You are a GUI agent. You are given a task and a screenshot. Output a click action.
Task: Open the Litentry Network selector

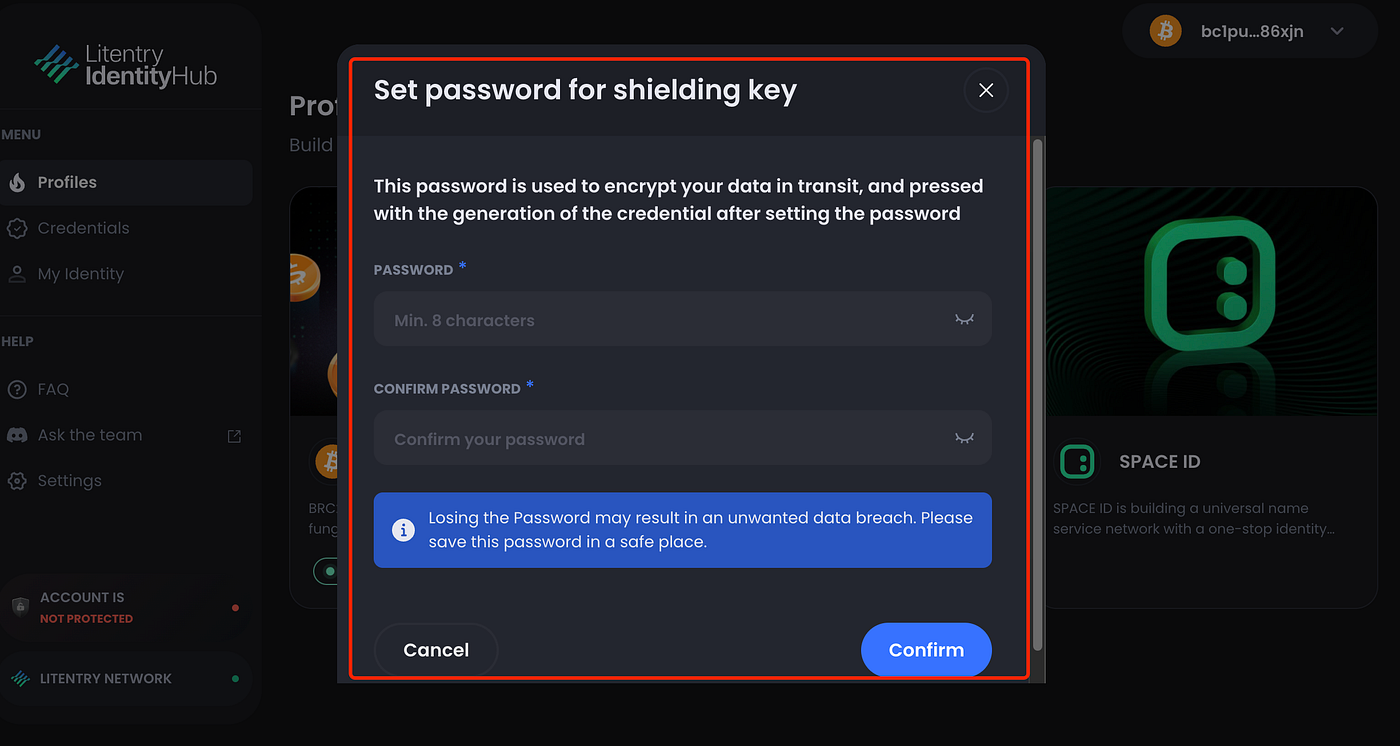[x=125, y=678]
